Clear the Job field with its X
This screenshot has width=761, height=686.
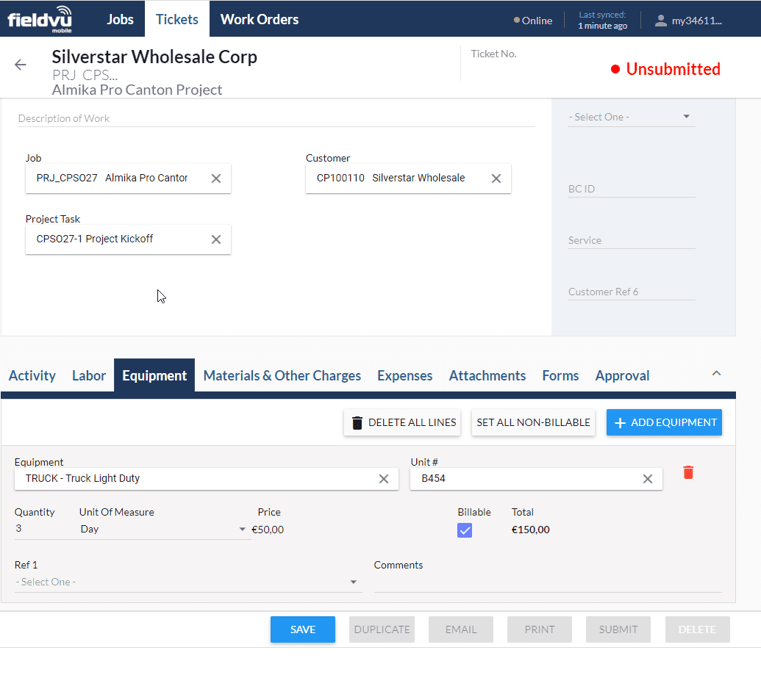click(x=216, y=179)
